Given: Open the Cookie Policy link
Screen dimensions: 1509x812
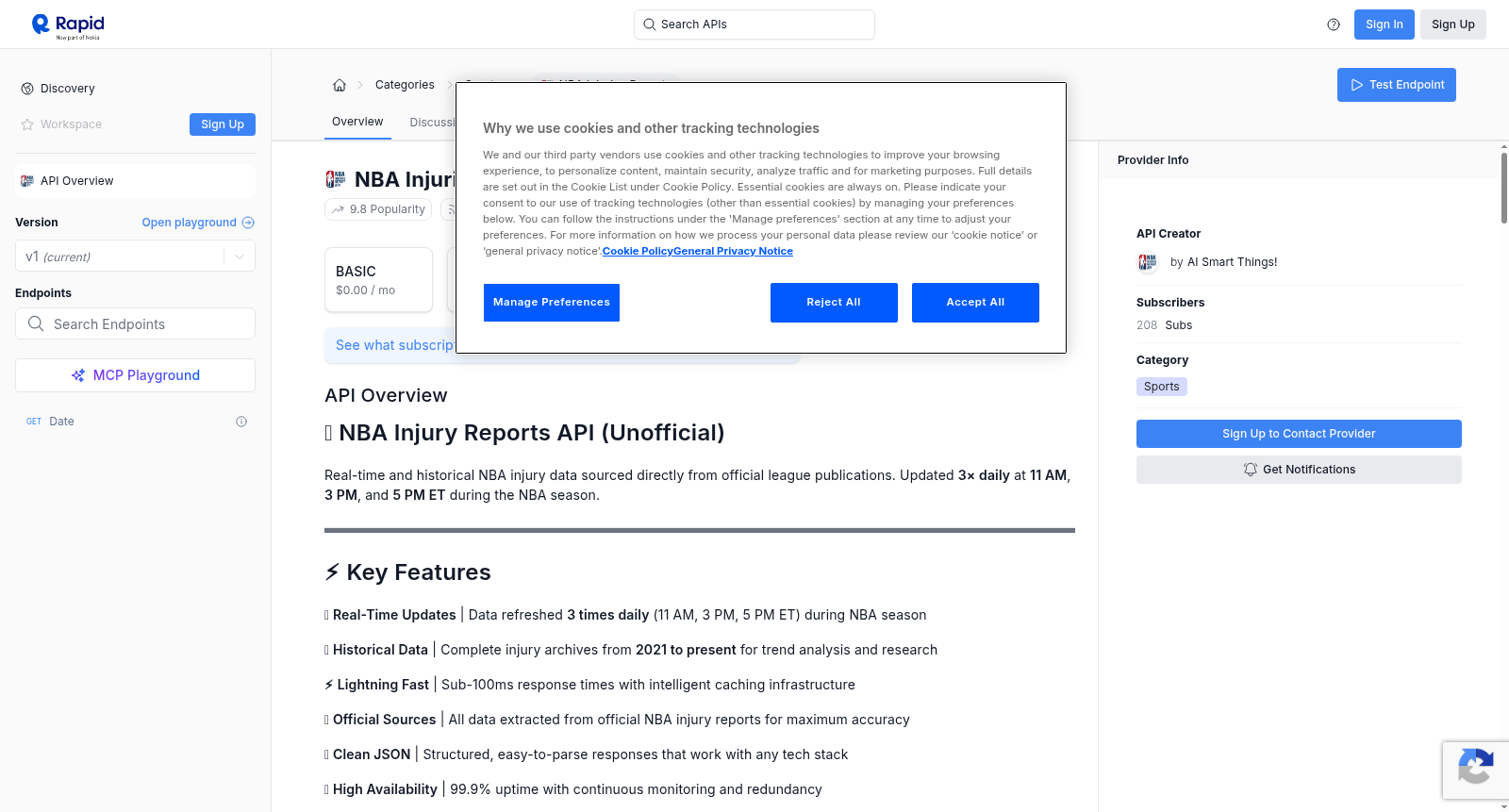Looking at the screenshot, I should coord(638,251).
